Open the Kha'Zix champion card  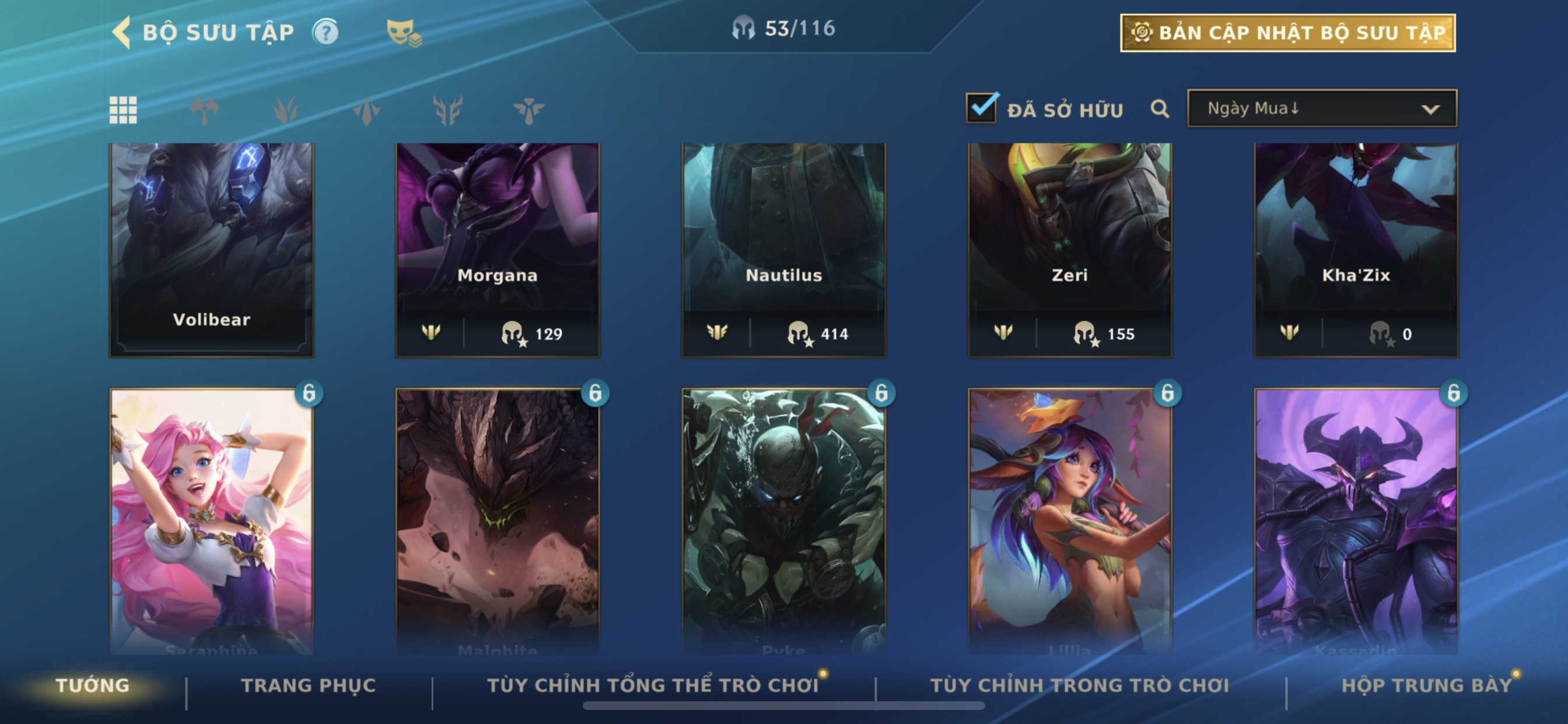[1356, 249]
